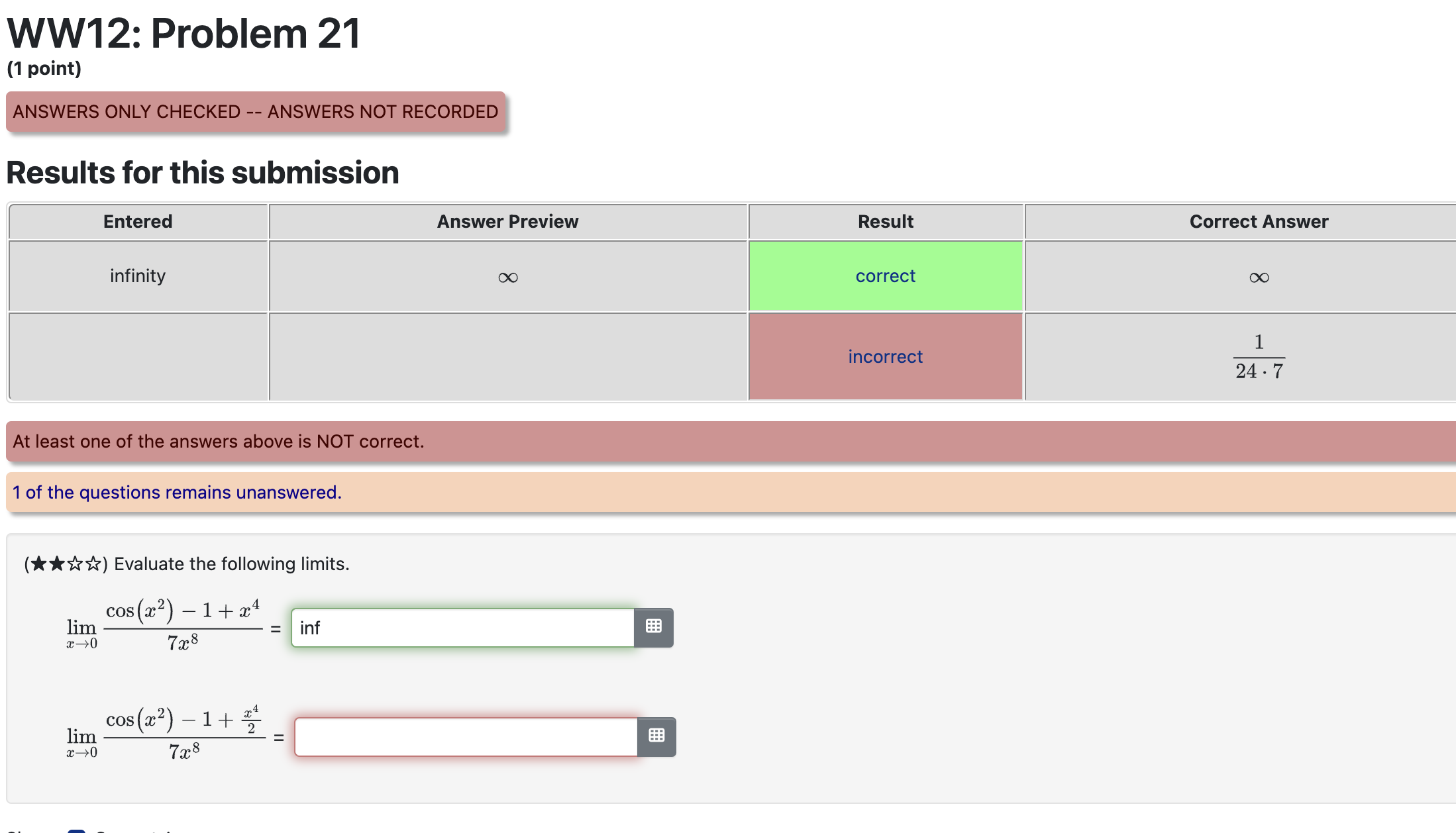Viewport: 1456px width, 833px height.
Task: Click the 'Correct Answer' column header
Action: click(x=1259, y=222)
